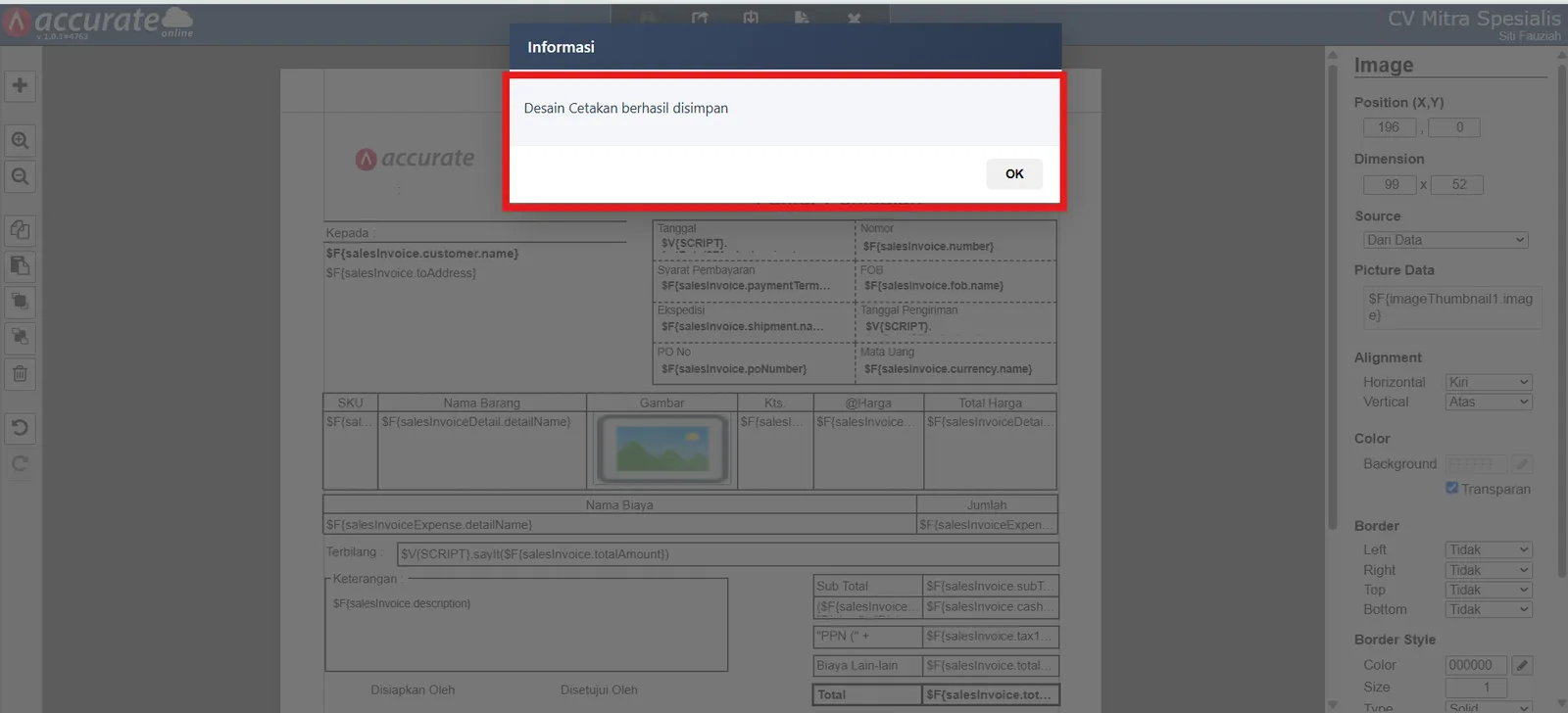Viewport: 1568px width, 713px height.
Task: Click the Border Style Size field
Action: (x=1477, y=688)
